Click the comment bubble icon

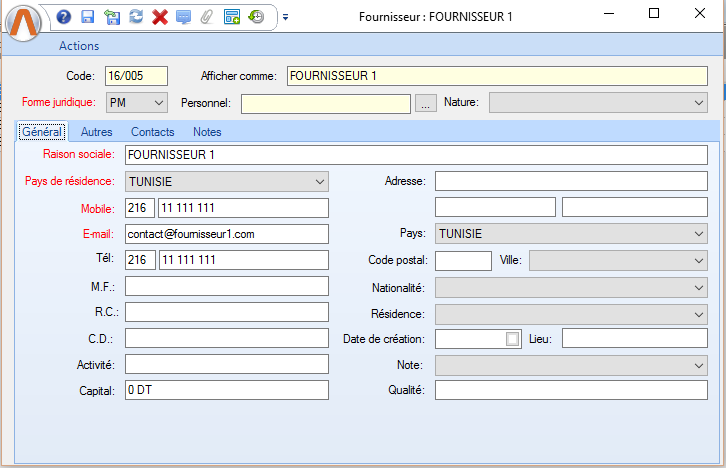pos(183,16)
